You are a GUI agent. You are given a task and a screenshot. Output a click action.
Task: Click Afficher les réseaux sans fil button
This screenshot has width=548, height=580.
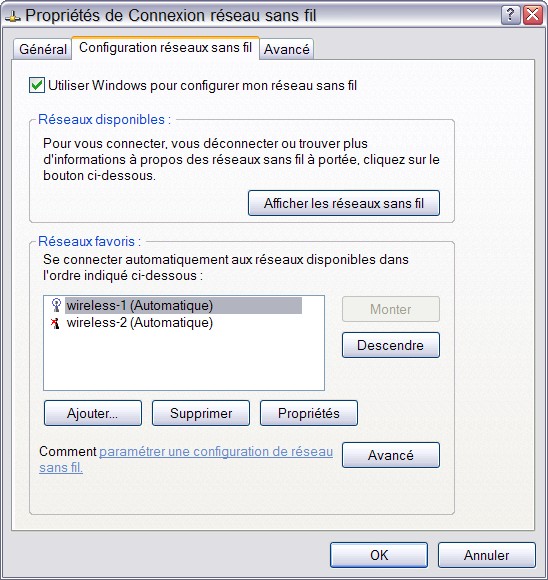click(x=344, y=203)
